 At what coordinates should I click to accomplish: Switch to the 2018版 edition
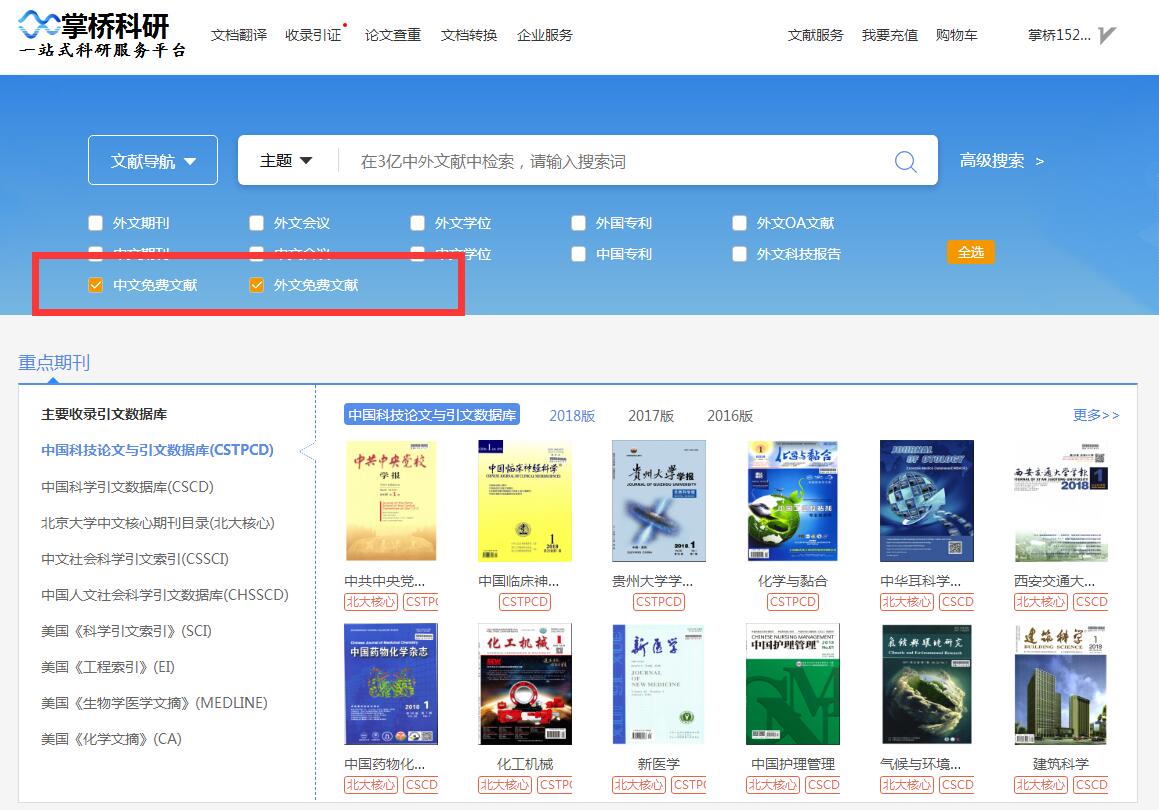[x=572, y=415]
